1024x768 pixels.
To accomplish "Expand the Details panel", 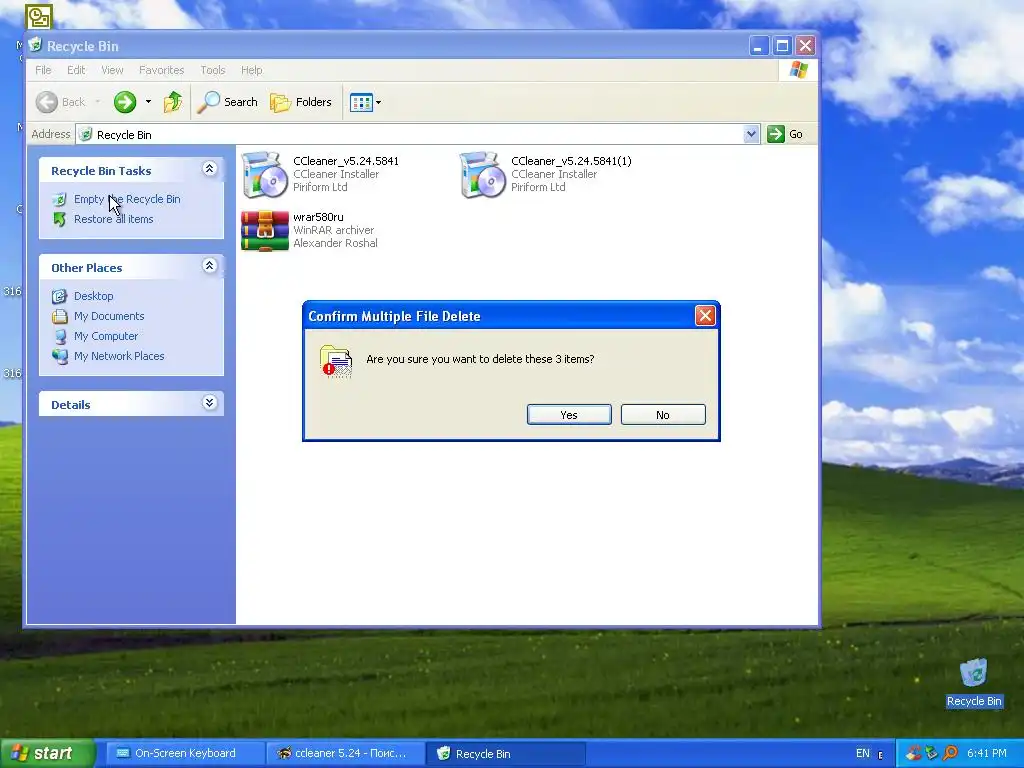I will (209, 403).
